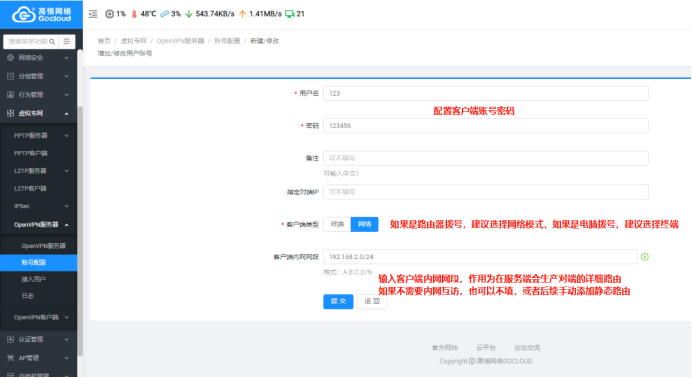The image size is (692, 378).
Task: Click the 客户端内网网段 field 192.168.2.0/24
Action: (480, 257)
